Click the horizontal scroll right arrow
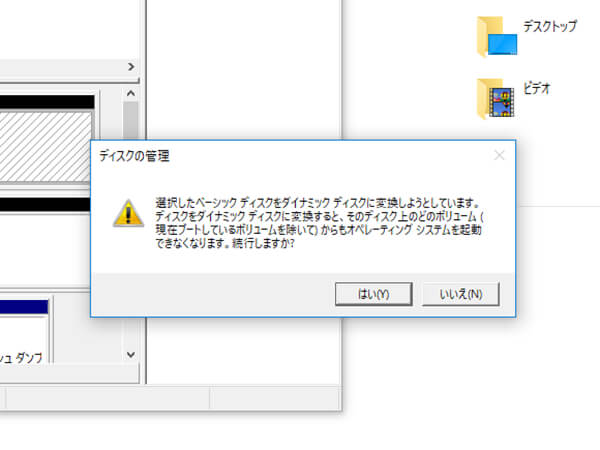Image resolution: width=600 pixels, height=450 pixels. point(131,67)
